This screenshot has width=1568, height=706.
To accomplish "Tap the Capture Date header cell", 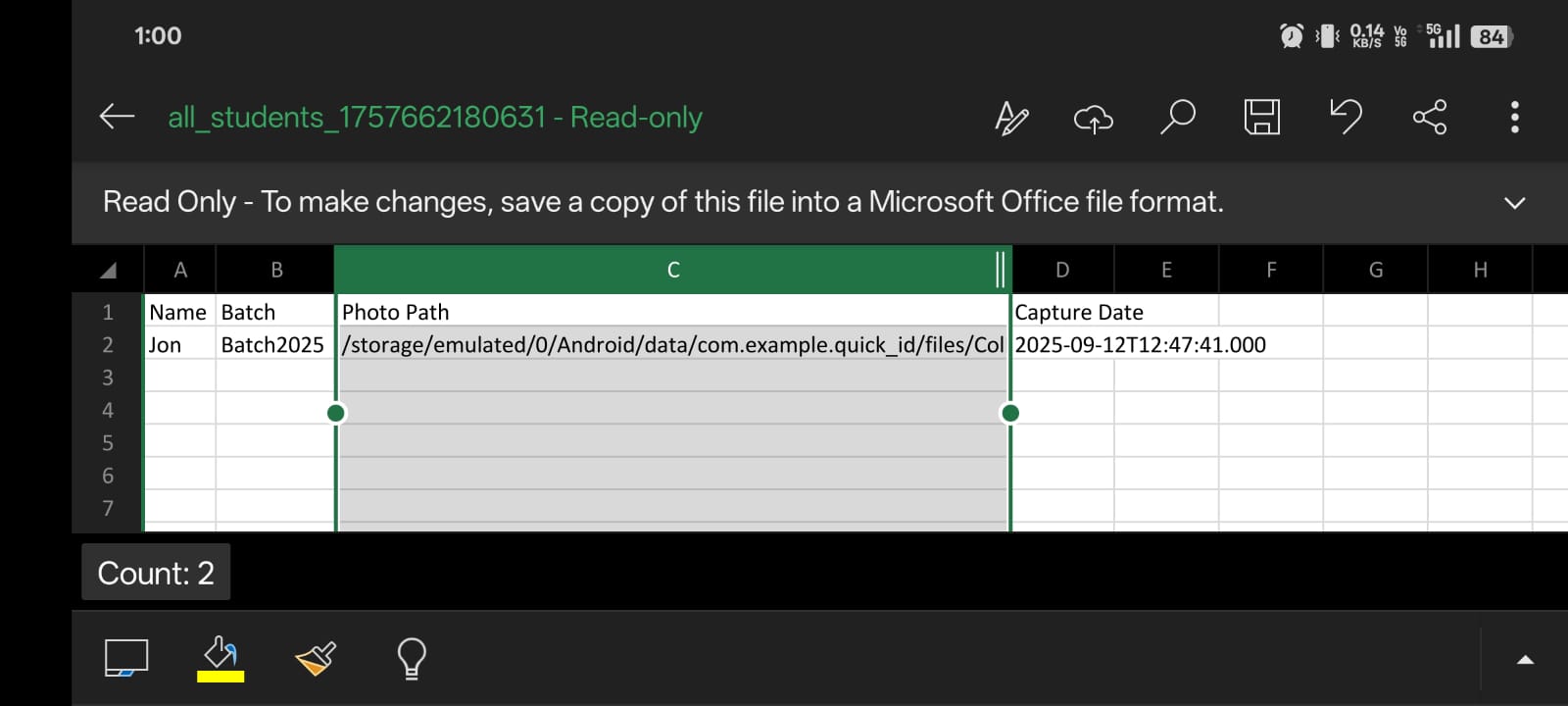I will [1078, 313].
